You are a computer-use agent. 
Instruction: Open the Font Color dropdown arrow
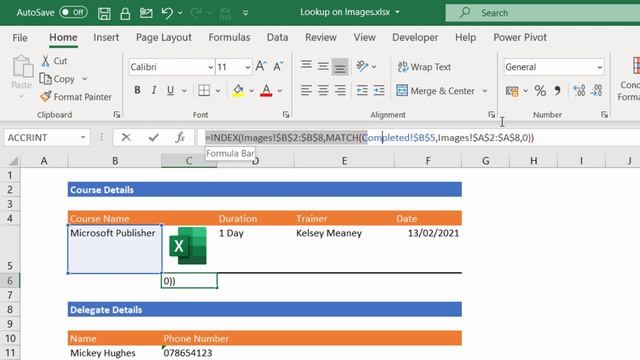tap(280, 91)
